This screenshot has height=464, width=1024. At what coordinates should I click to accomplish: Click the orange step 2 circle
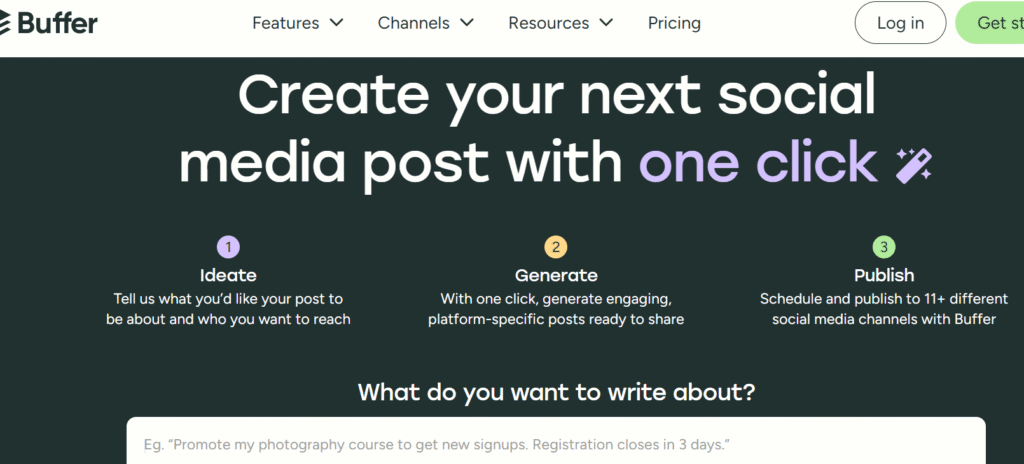click(x=556, y=247)
